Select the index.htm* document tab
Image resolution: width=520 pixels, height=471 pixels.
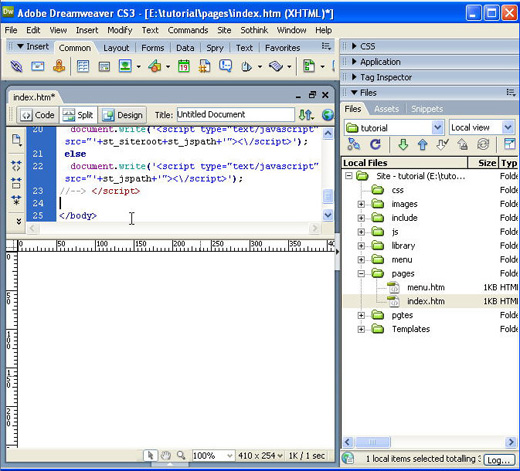tap(33, 97)
